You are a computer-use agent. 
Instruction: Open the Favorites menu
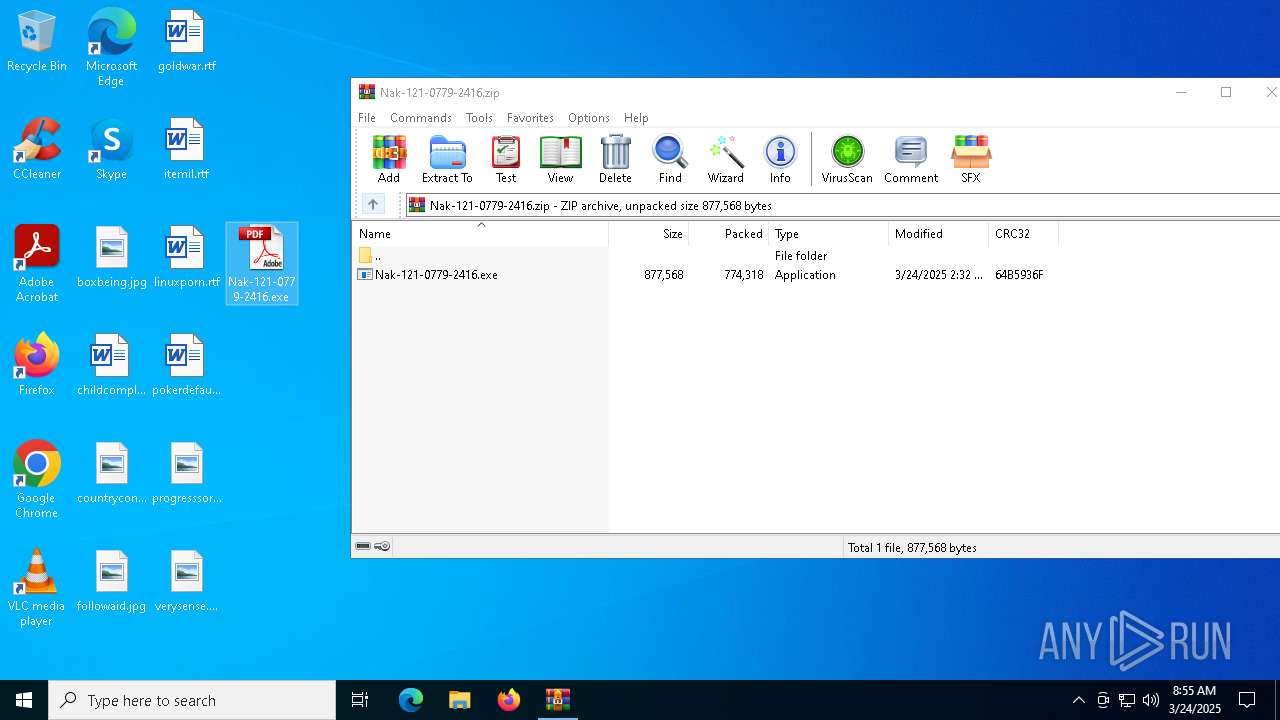[530, 117]
